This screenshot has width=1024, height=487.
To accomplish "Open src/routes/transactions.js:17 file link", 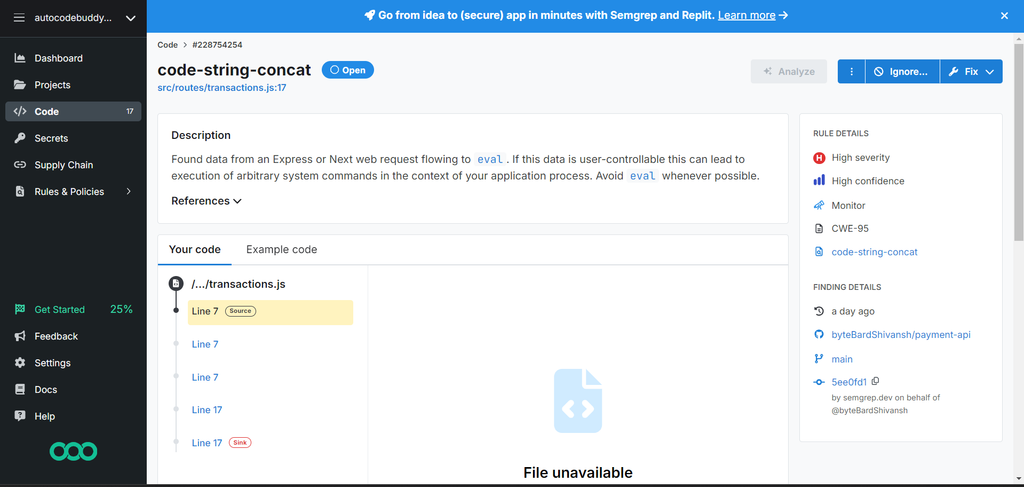I will 222,87.
